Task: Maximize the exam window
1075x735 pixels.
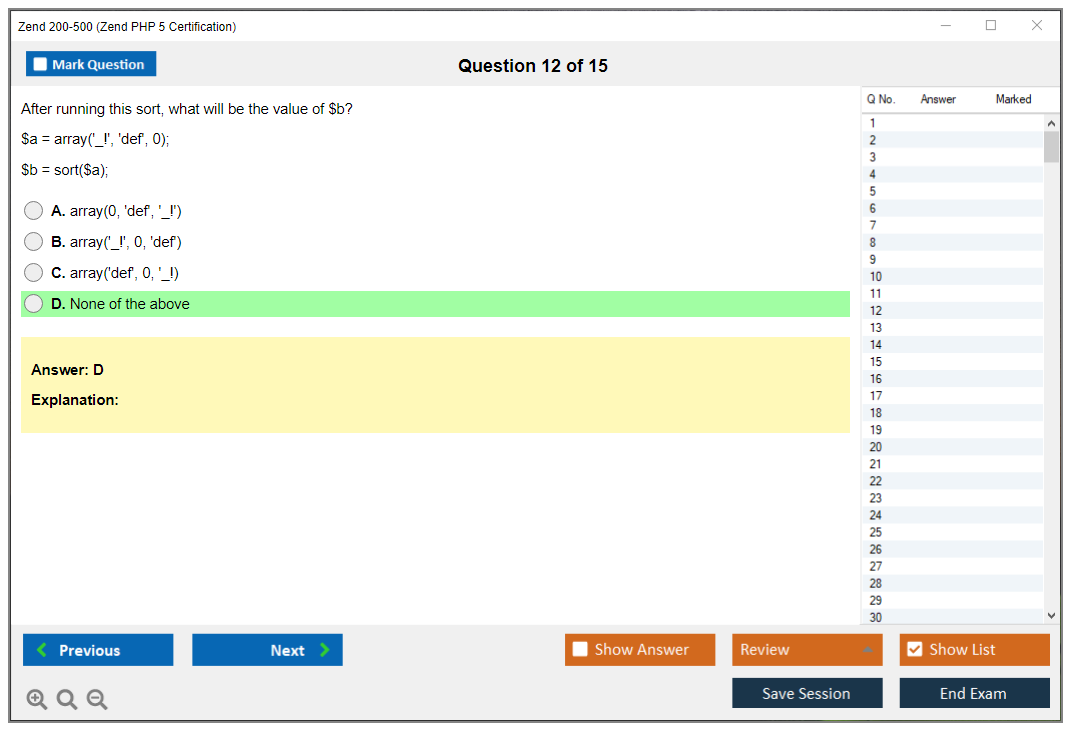Action: point(991,26)
